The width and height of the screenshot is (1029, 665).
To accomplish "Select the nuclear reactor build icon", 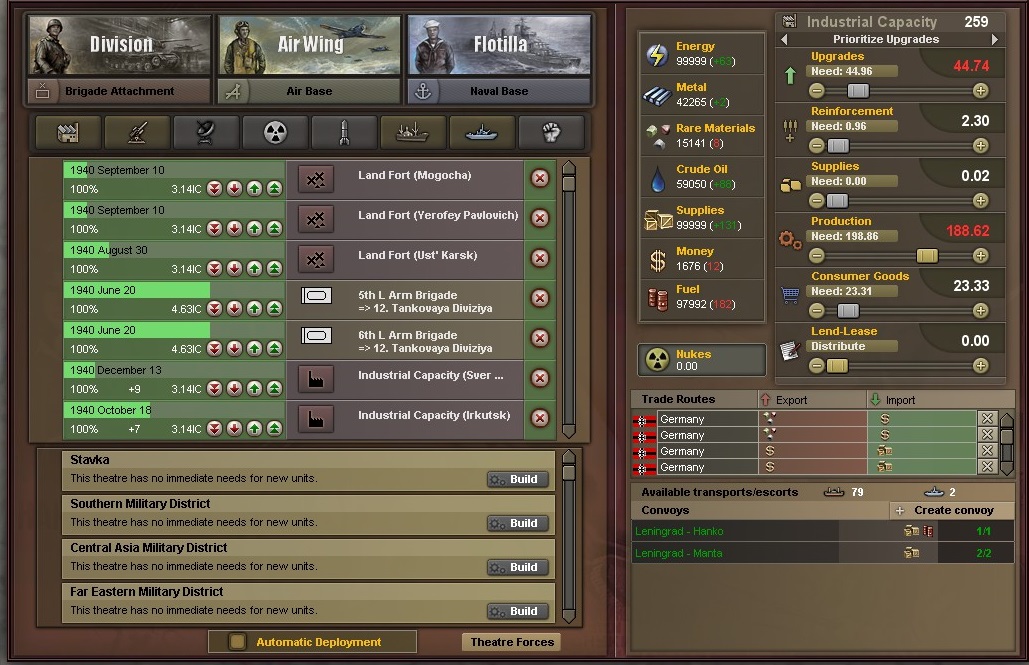I will coord(275,133).
